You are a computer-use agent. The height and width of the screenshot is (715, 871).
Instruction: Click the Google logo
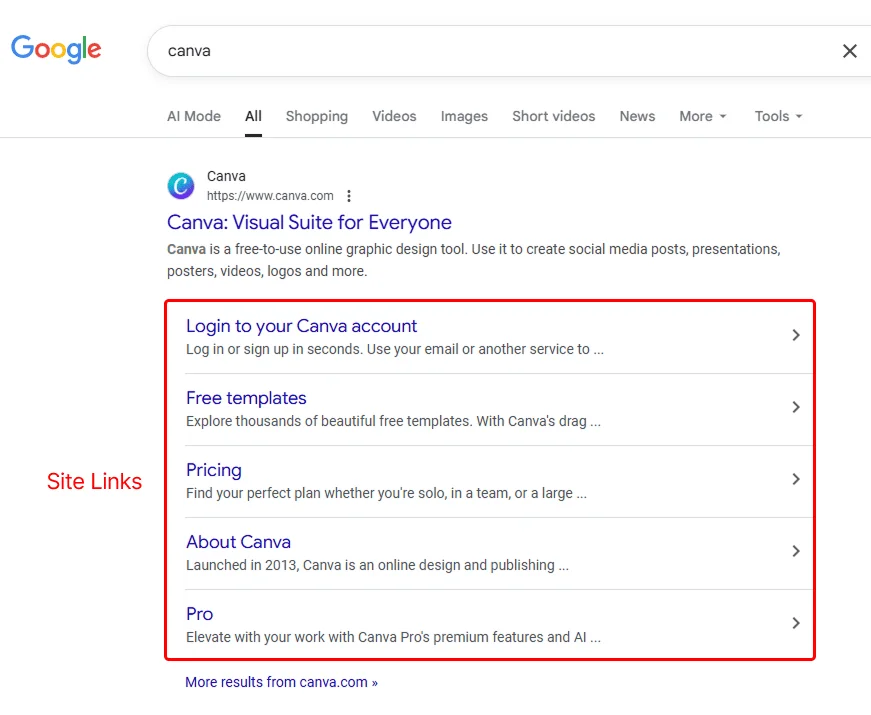(x=55, y=49)
